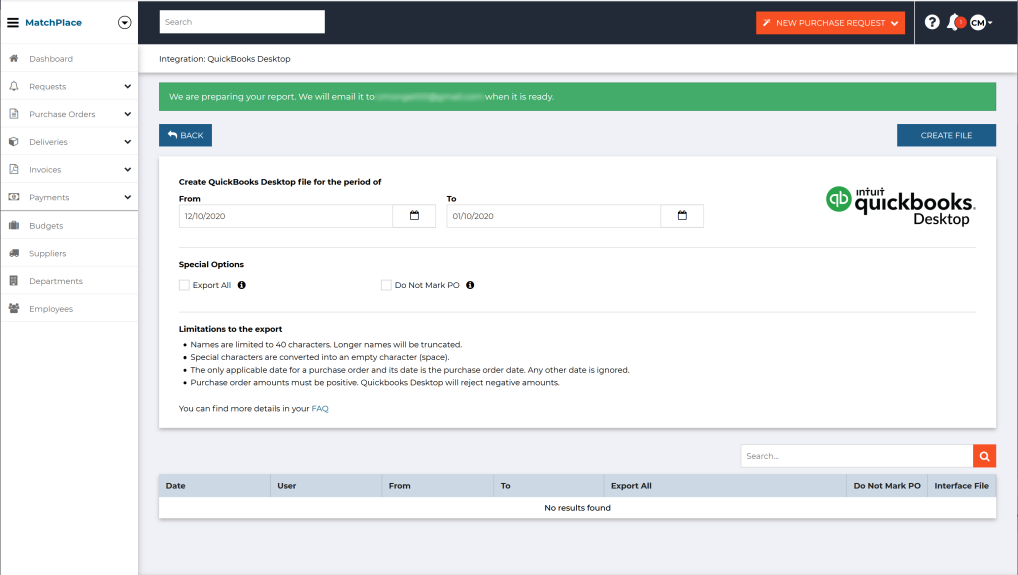This screenshot has width=1018, height=575.
Task: Click the Date column header
Action: [x=214, y=485]
